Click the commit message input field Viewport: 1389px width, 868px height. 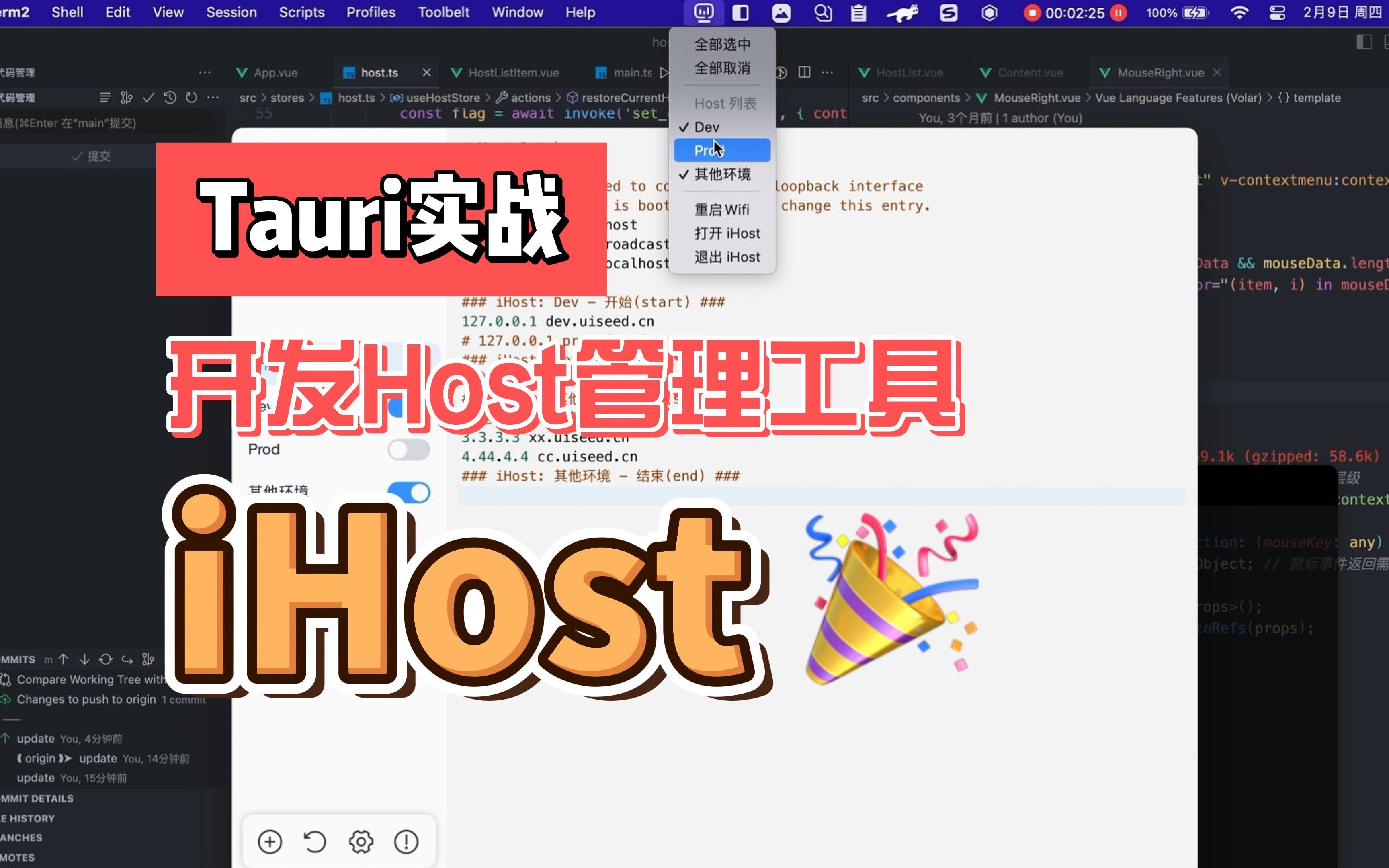[107, 123]
